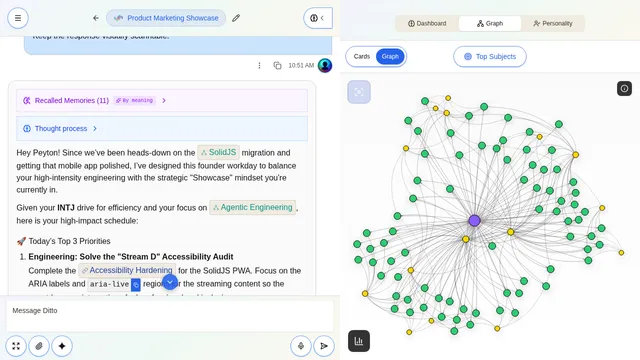
Task: Copy the message with copy icon
Action: [277, 65]
